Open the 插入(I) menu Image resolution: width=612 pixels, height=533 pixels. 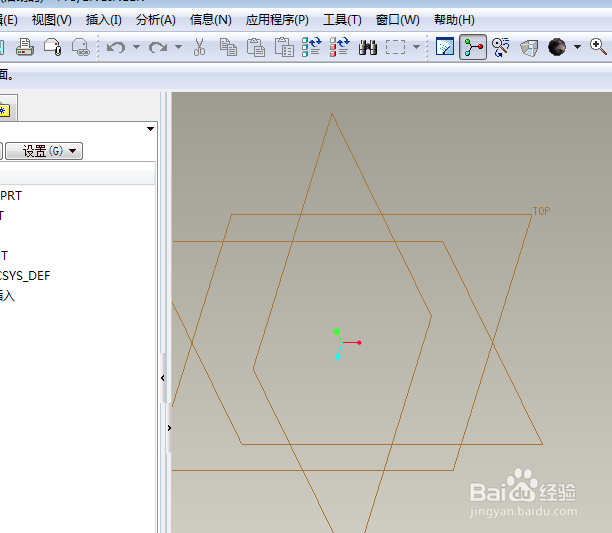click(x=104, y=20)
